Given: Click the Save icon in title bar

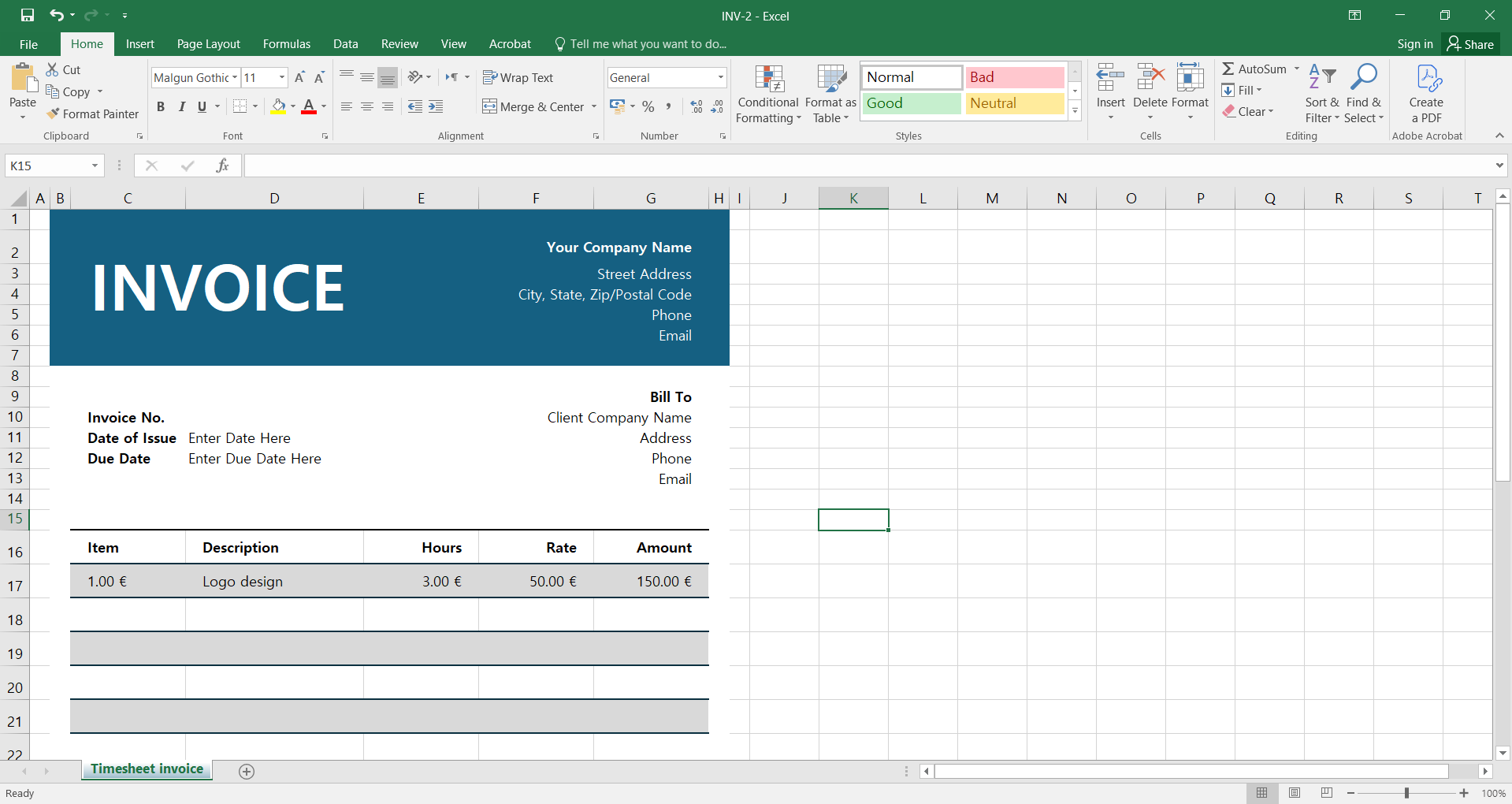Looking at the screenshot, I should coord(28,15).
